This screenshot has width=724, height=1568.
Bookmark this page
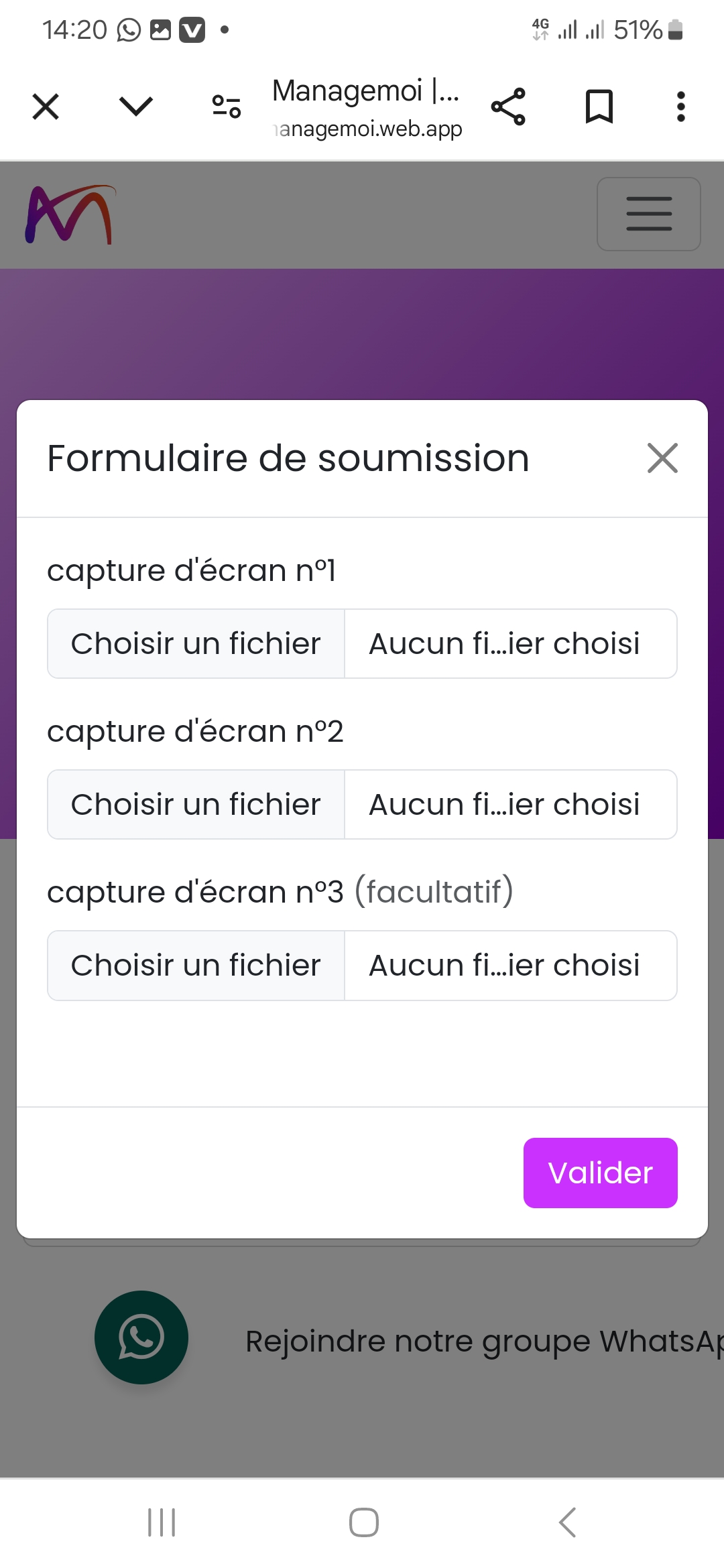(x=599, y=107)
